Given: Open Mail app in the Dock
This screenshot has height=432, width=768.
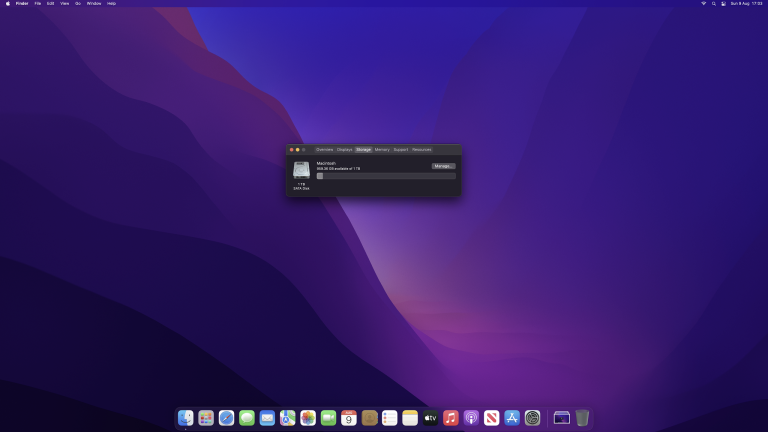Looking at the screenshot, I should point(267,418).
